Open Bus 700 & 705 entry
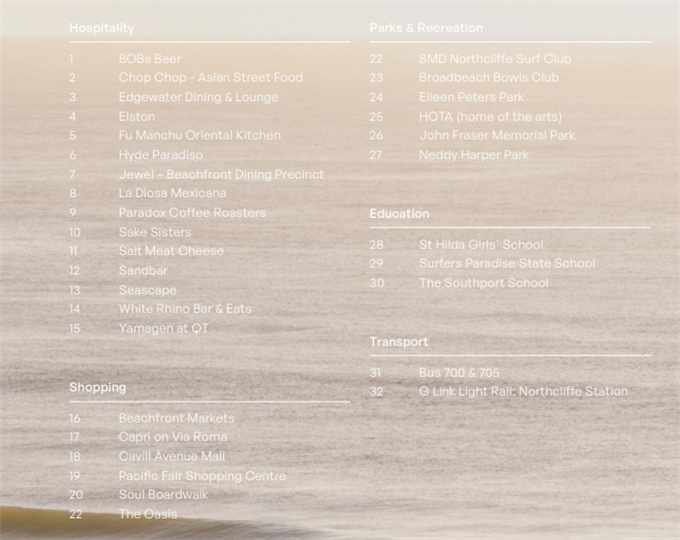 pos(459,373)
